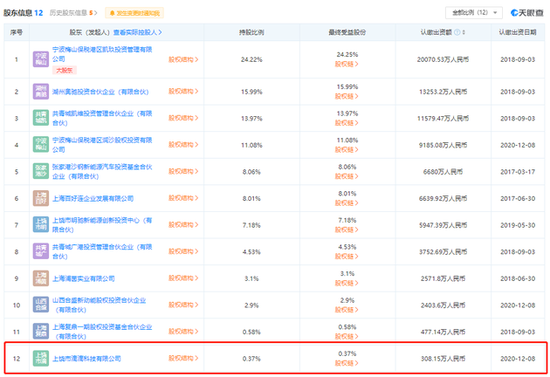Open 股权链 under 2.9% beneficial share
This screenshot has height=377, width=550.
347,310
